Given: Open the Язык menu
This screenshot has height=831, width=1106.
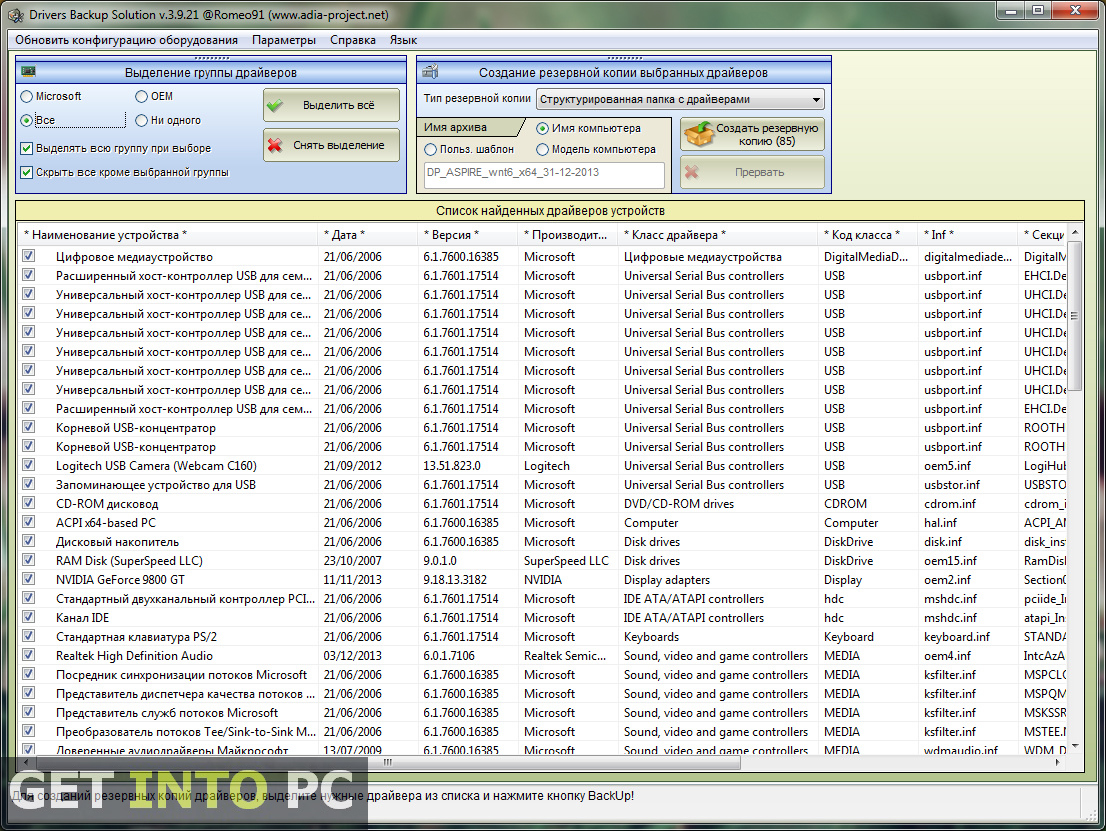Looking at the screenshot, I should (403, 40).
